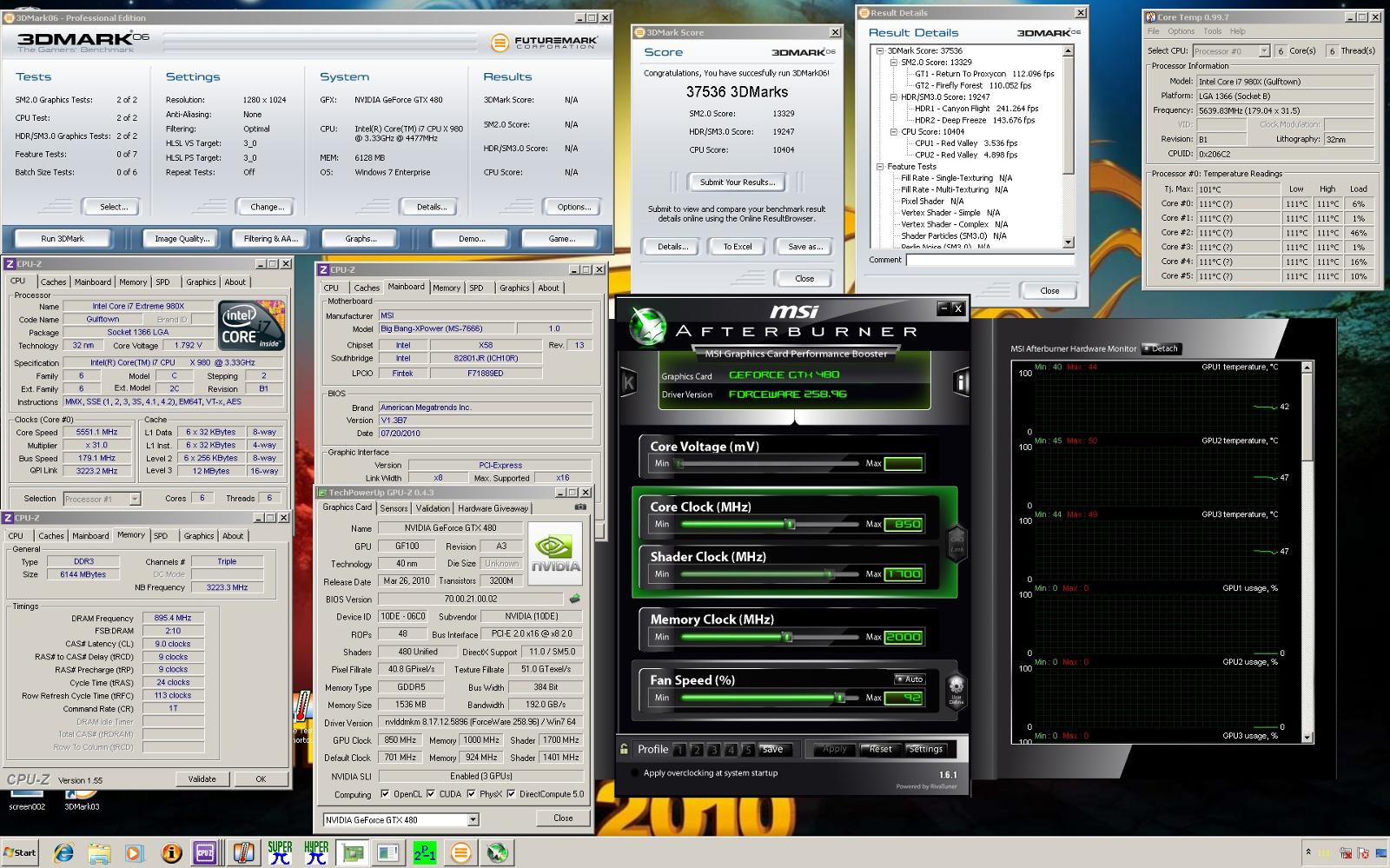Click the GPU-Z screenshot camera icon
The height and width of the screenshot is (868, 1390).
click(580, 507)
